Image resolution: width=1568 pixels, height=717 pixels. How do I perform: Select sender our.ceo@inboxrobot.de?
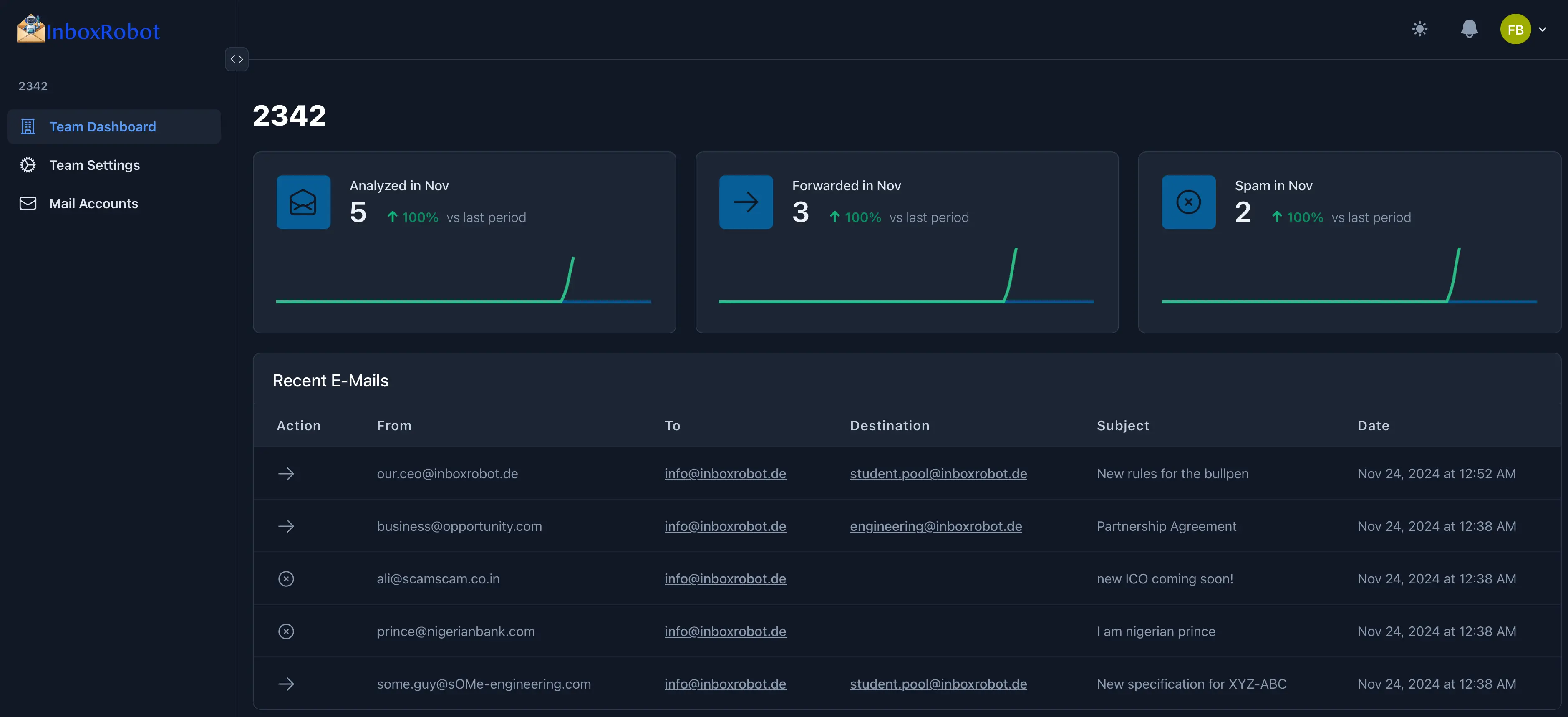pos(447,474)
